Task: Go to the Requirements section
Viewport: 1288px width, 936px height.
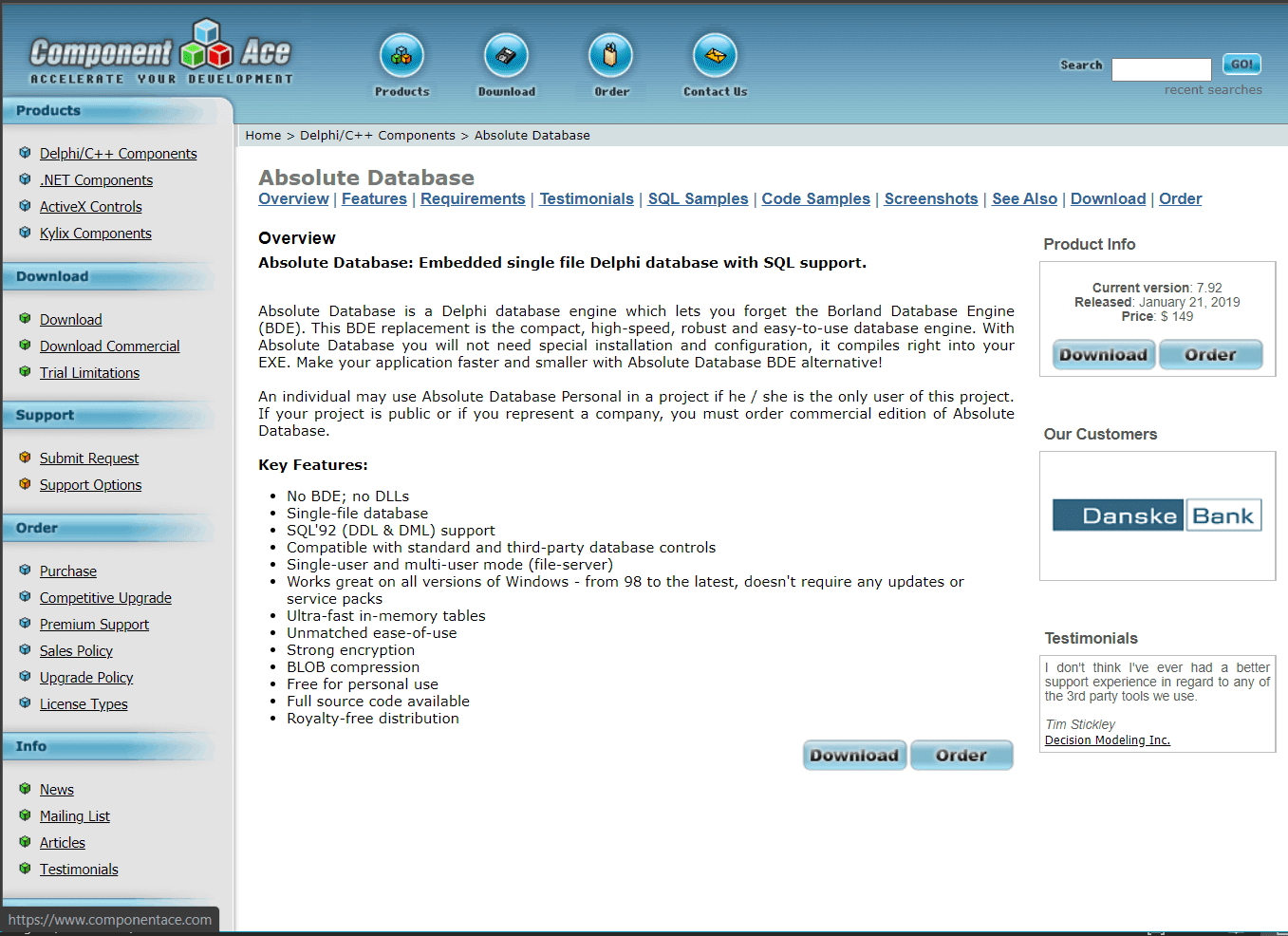Action: 473,198
